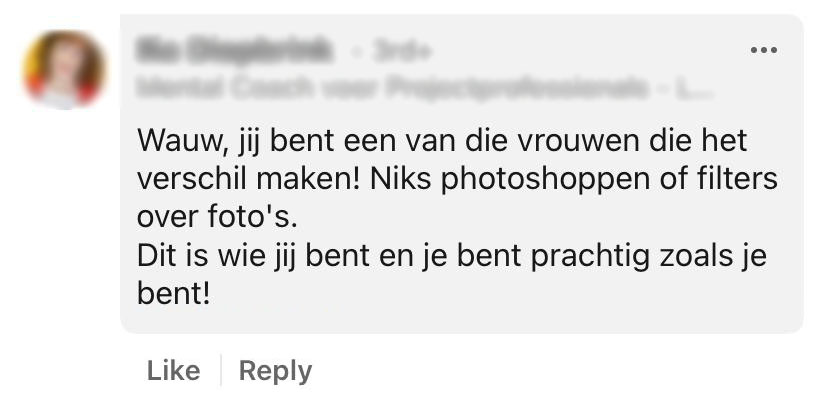Open the three-dot comment options menu
The image size is (828, 403).
[x=763, y=50]
